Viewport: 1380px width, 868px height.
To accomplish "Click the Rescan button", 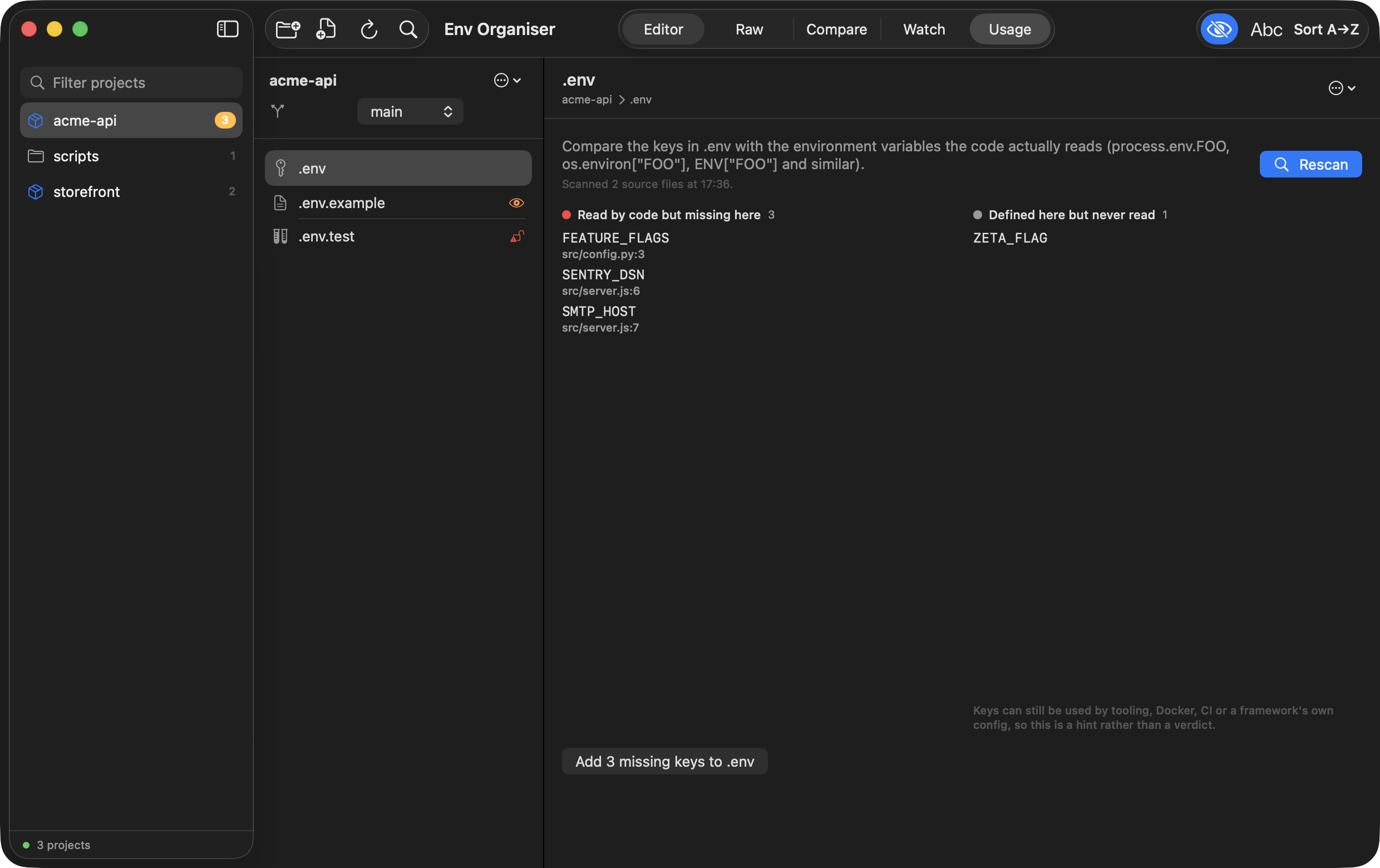I will (1310, 165).
